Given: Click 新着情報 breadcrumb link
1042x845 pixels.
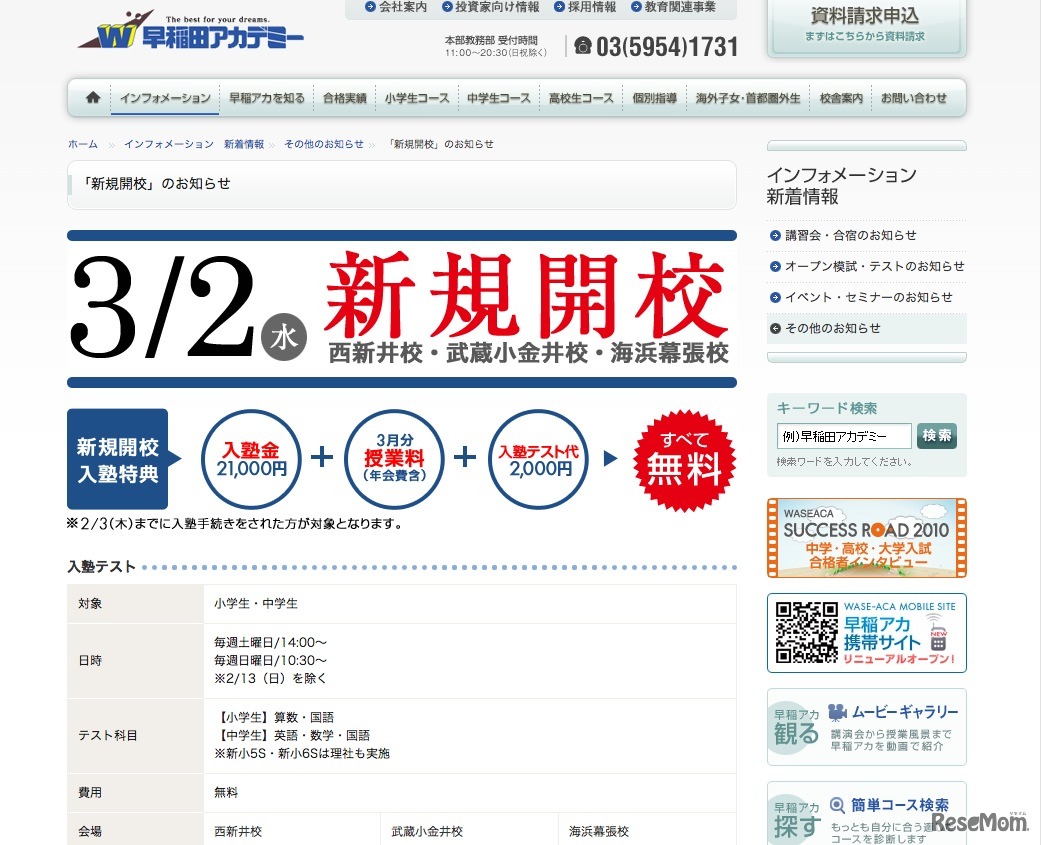Looking at the screenshot, I should click(x=244, y=144).
